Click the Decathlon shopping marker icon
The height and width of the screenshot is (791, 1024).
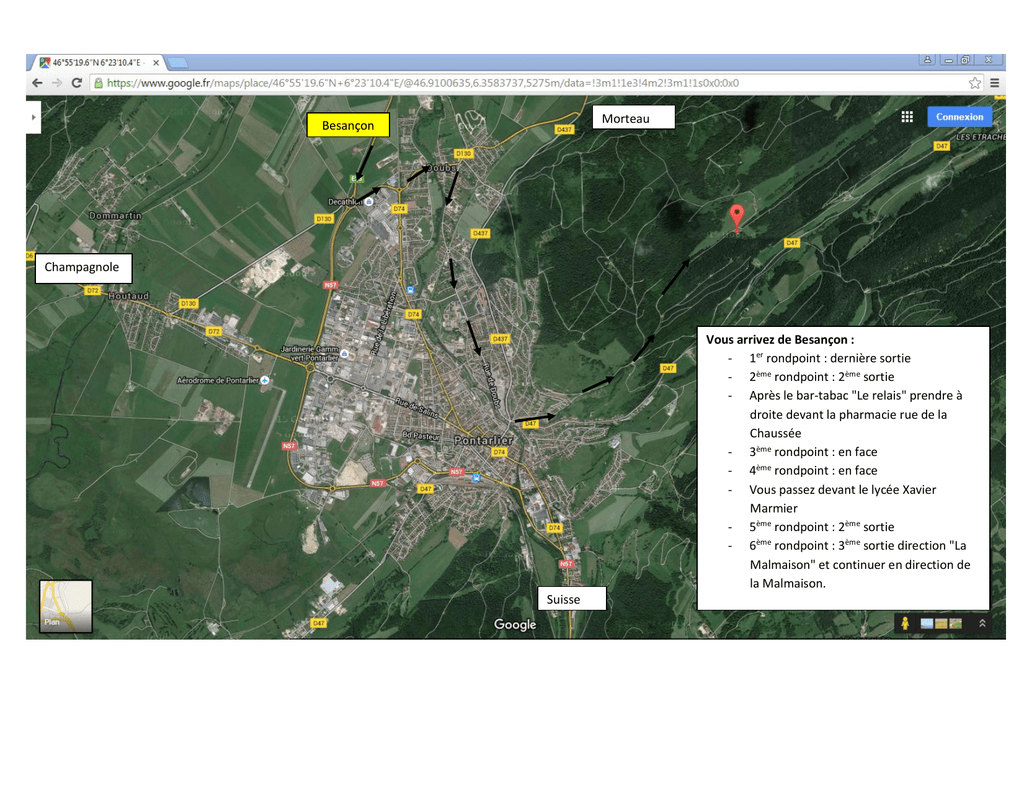[370, 202]
